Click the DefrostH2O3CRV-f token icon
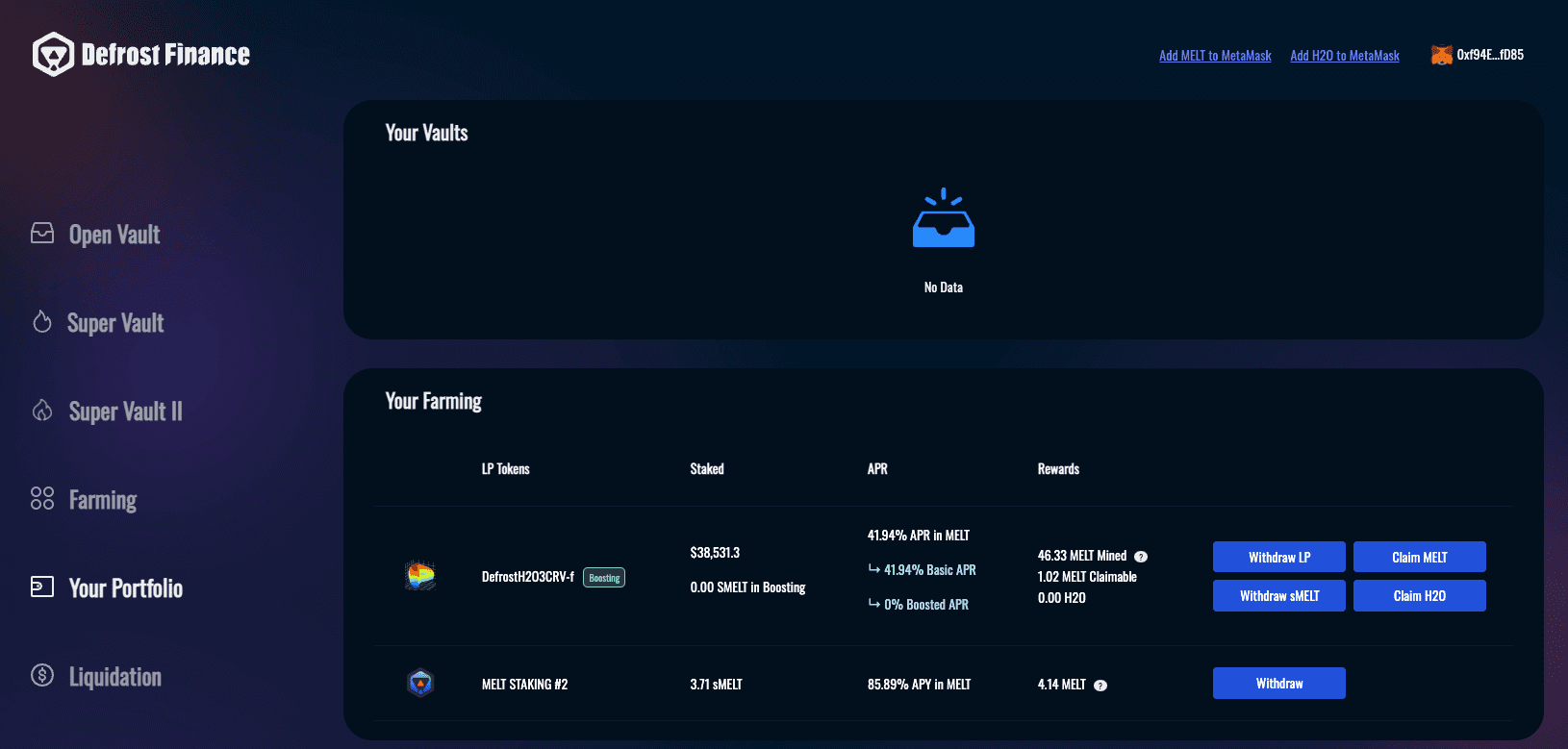The width and height of the screenshot is (1568, 749). tap(420, 576)
